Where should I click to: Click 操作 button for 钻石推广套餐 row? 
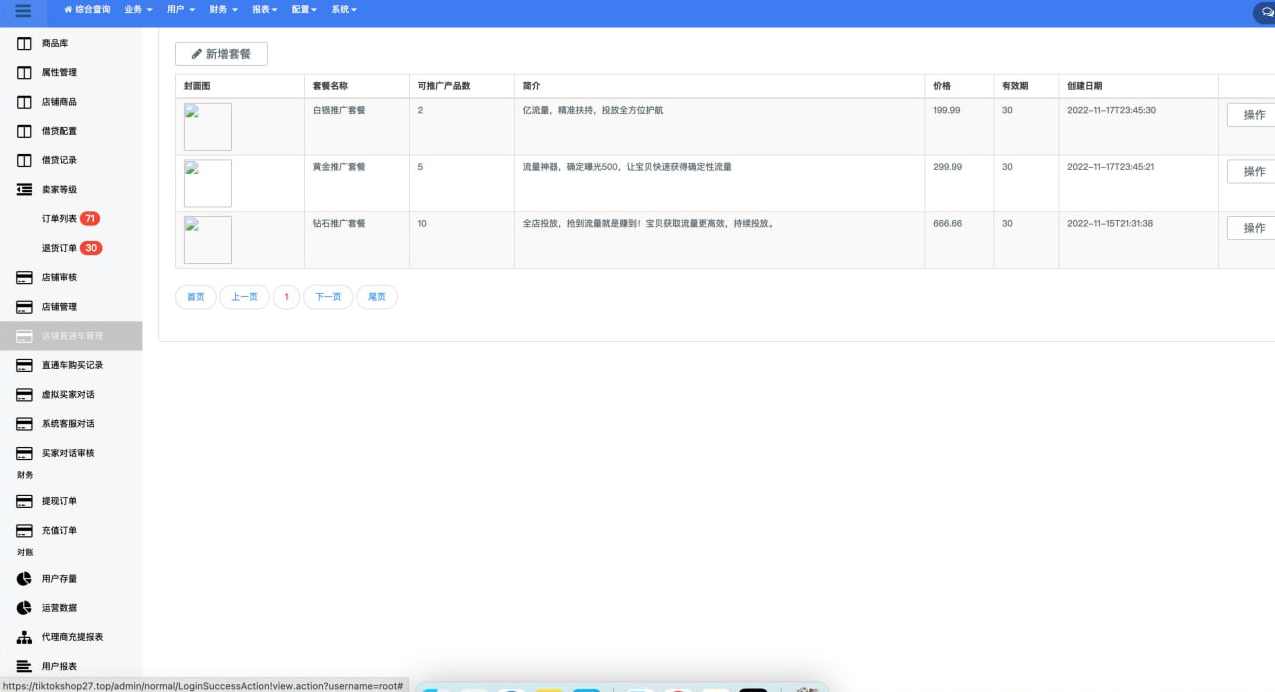click(x=1252, y=228)
